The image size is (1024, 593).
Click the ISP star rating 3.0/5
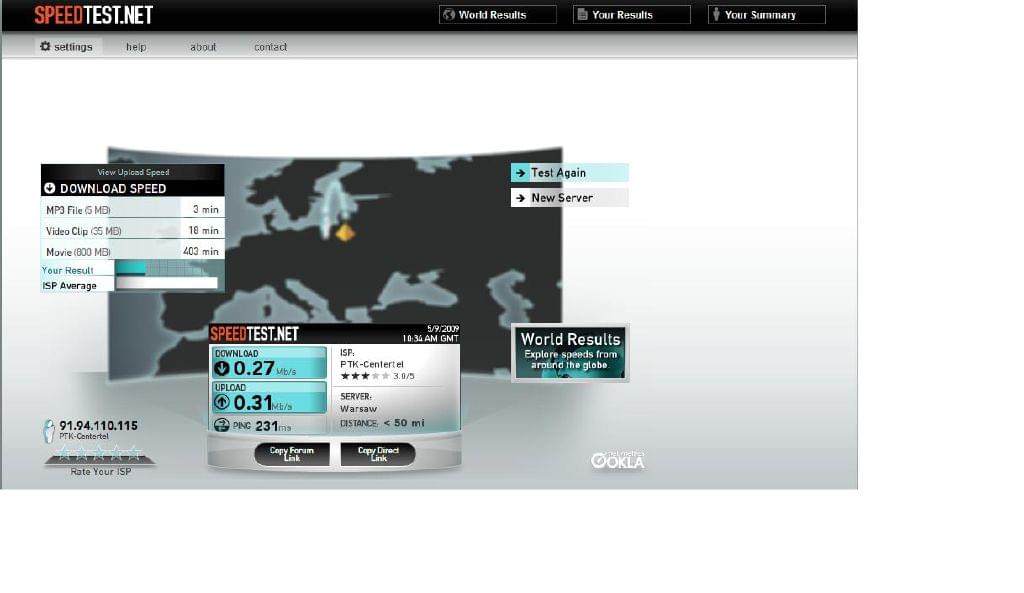point(377,376)
